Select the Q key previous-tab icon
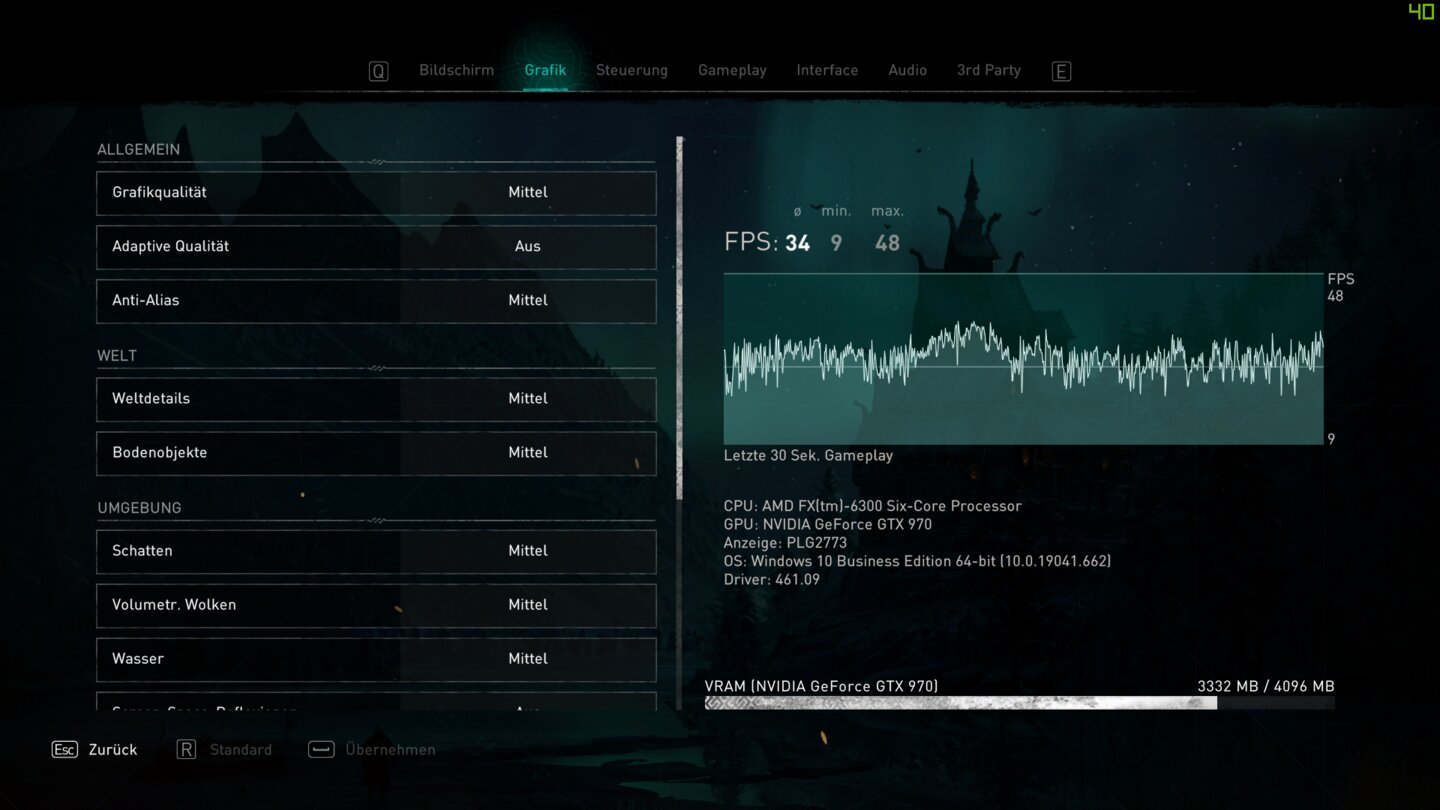Image resolution: width=1440 pixels, height=810 pixels. [378, 71]
